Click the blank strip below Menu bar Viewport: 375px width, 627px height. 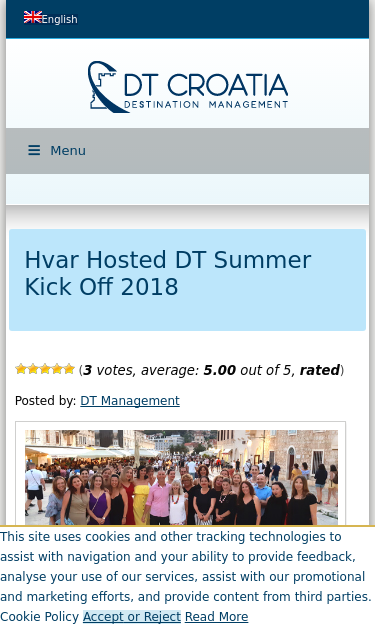point(188,189)
